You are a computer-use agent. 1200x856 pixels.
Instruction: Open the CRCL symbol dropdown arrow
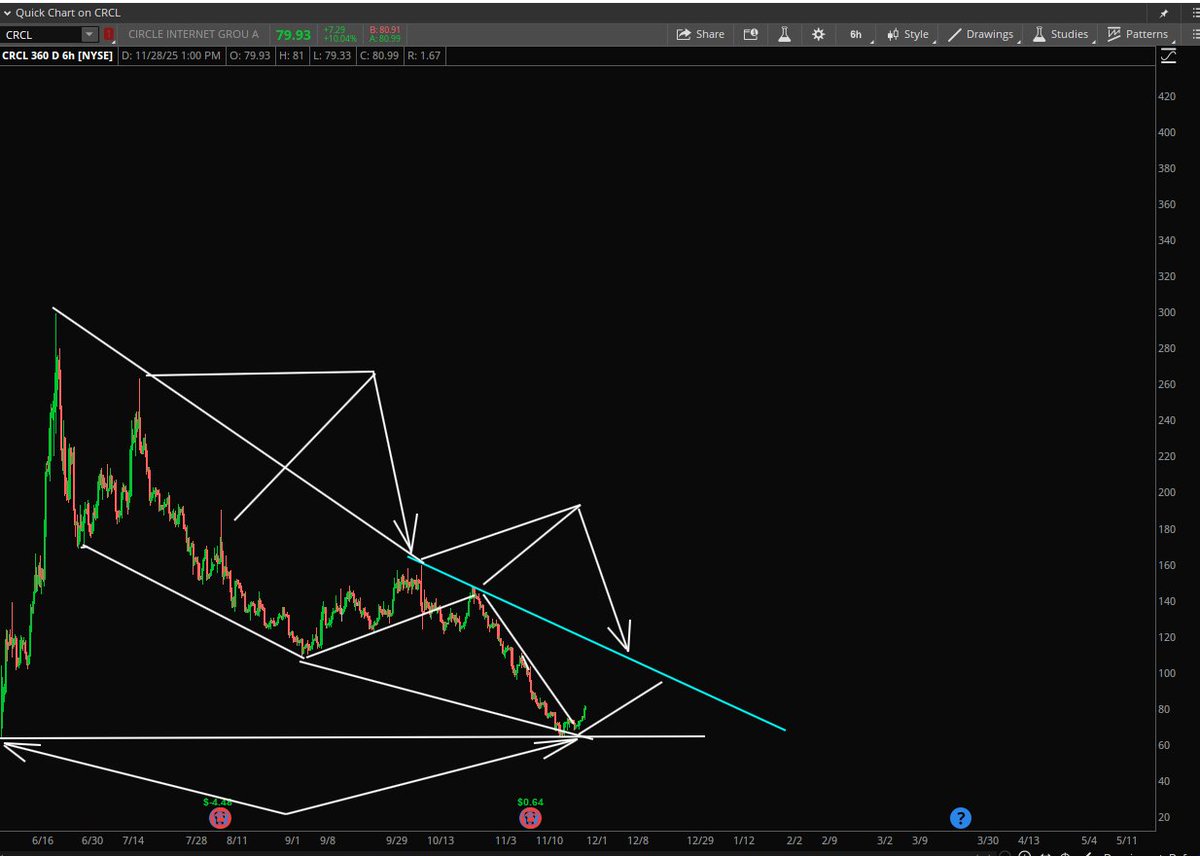point(88,33)
